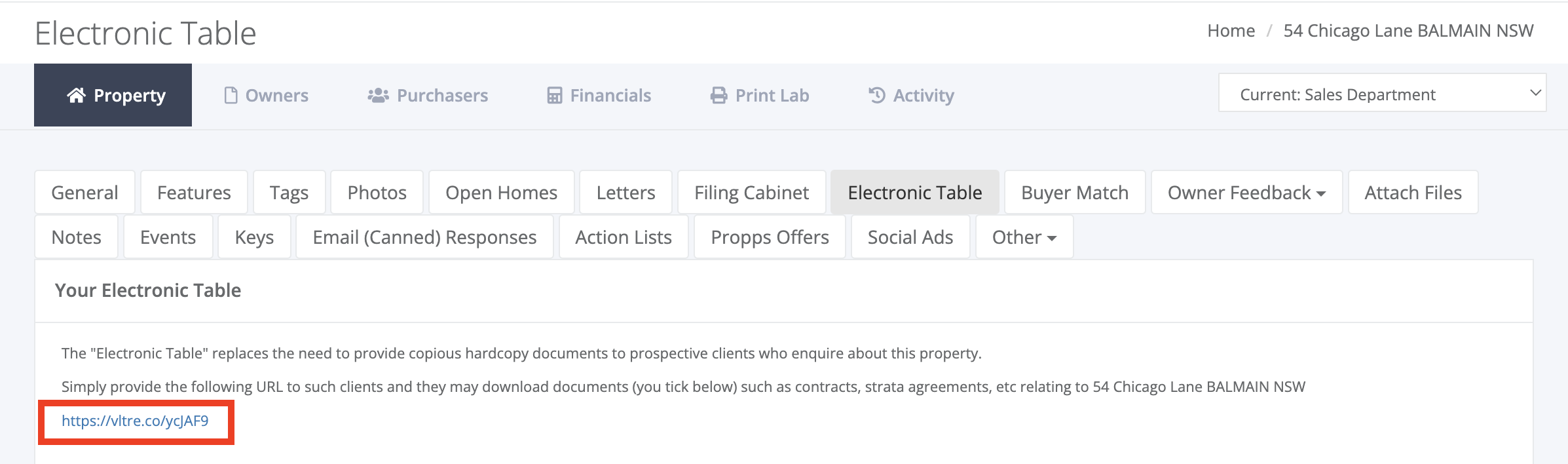Image resolution: width=1568 pixels, height=464 pixels.
Task: Select the Keys tab
Action: (x=254, y=237)
